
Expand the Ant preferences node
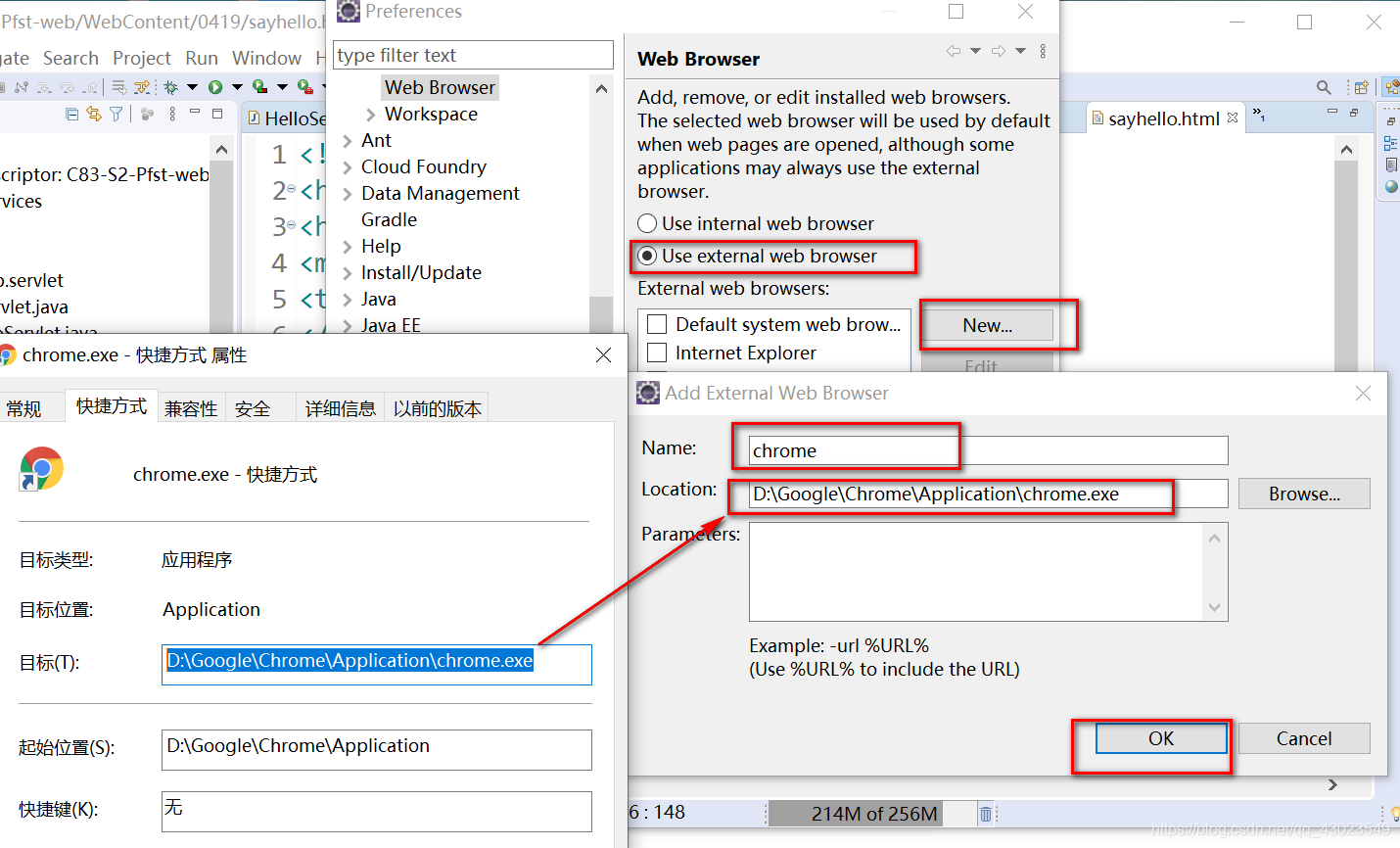click(x=347, y=141)
